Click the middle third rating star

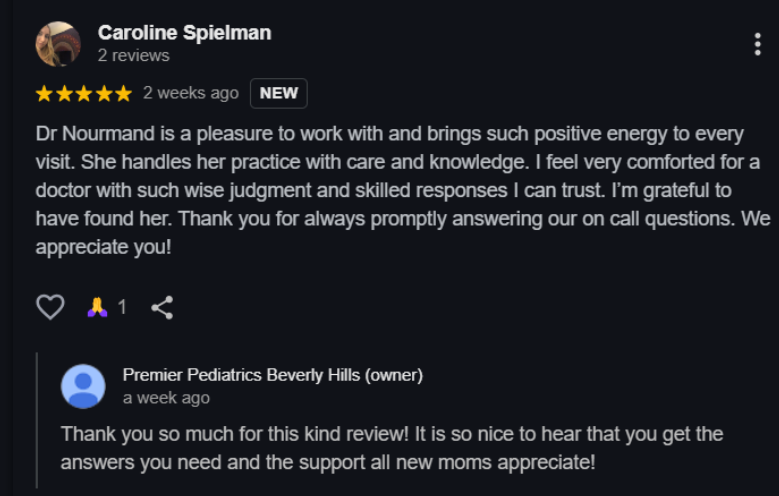(x=84, y=93)
